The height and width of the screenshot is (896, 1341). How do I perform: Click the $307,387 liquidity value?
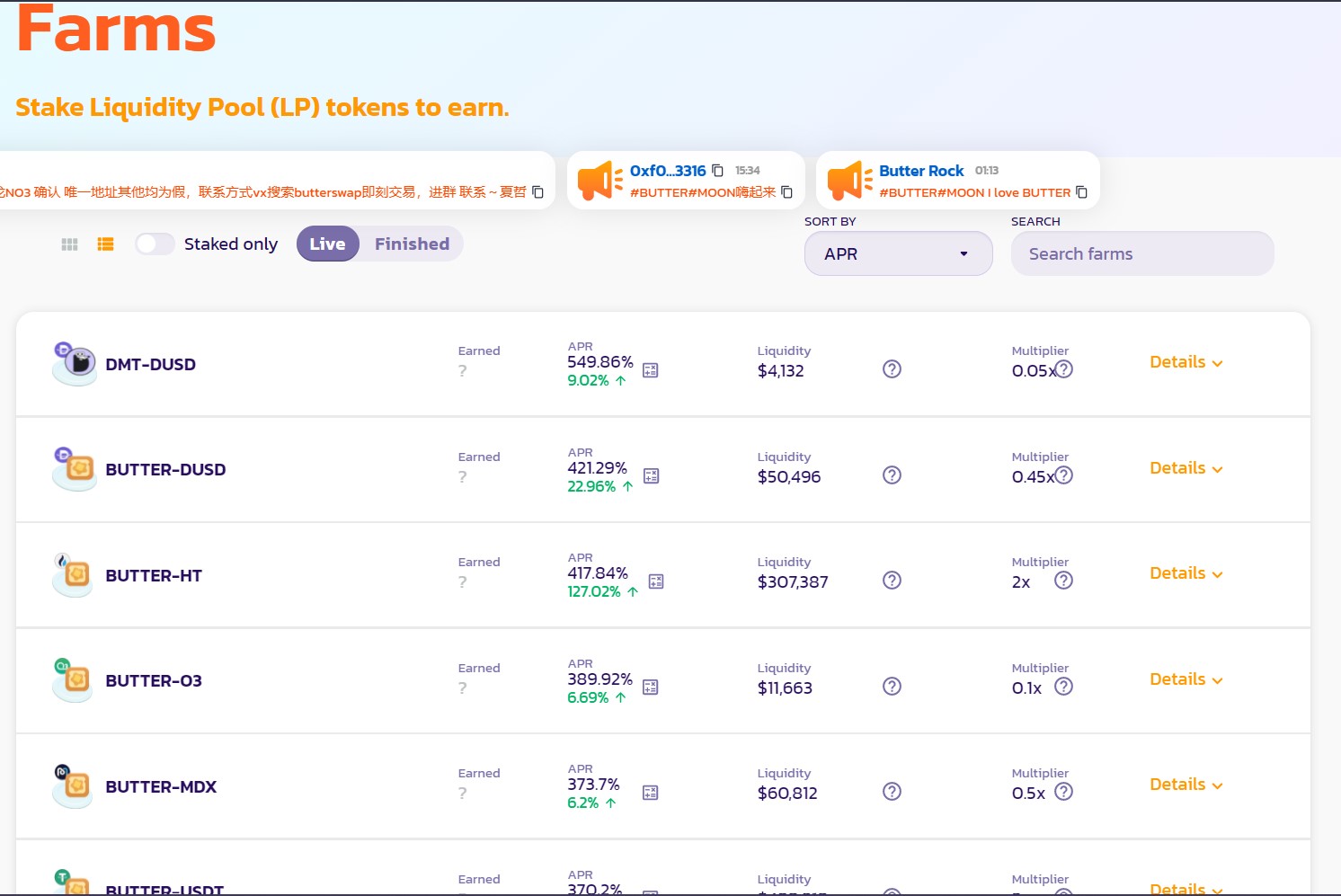pos(793,582)
